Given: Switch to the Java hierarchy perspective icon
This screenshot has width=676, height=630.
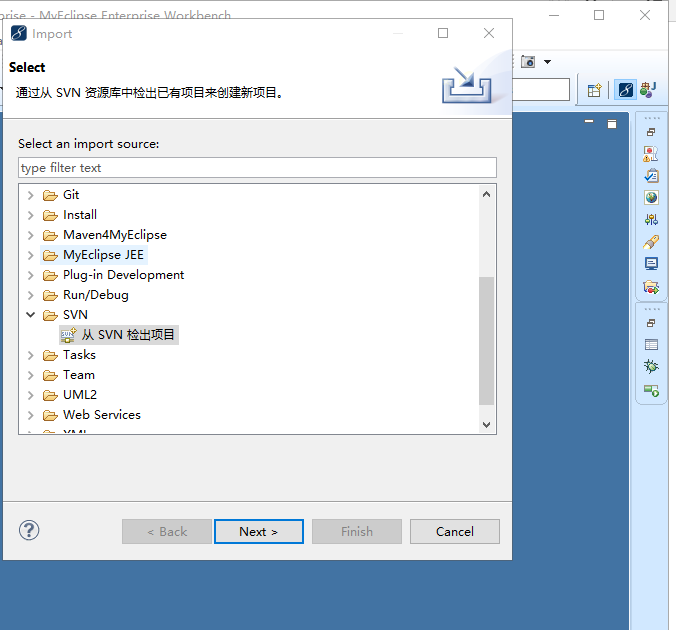Looking at the screenshot, I should 648,90.
